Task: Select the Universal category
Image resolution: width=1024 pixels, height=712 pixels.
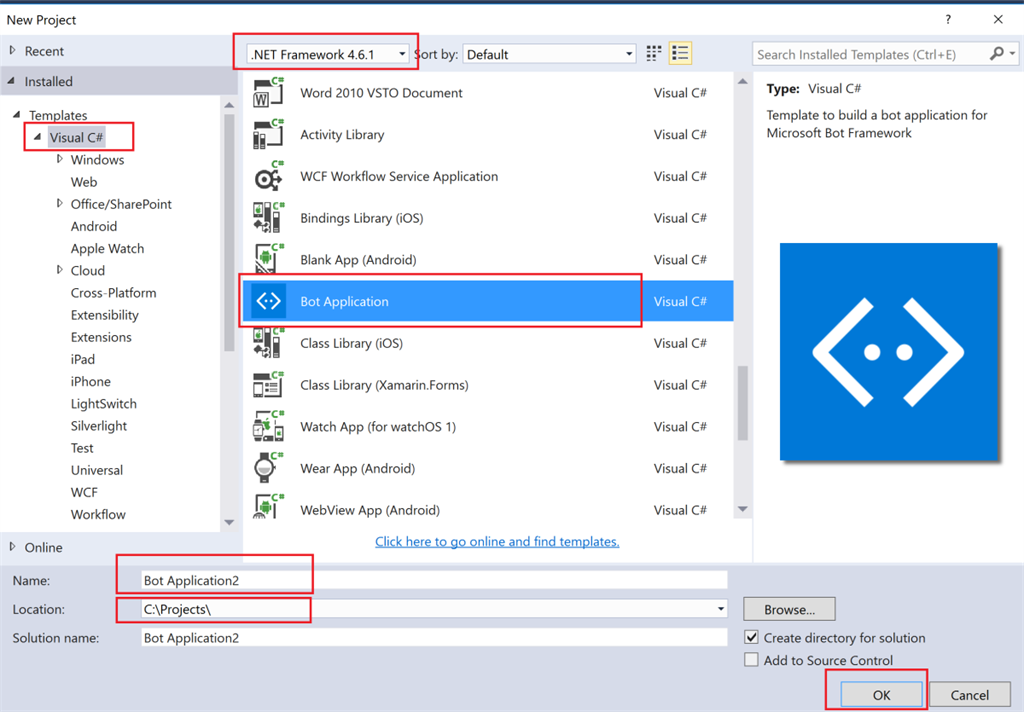Action: pyautogui.click(x=97, y=470)
